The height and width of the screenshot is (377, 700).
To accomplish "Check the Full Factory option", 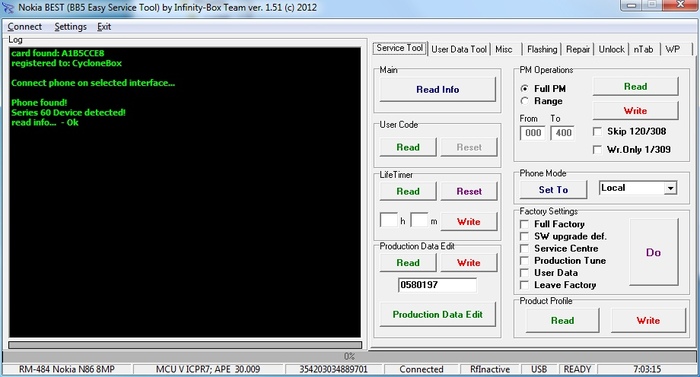I will click(x=525, y=224).
